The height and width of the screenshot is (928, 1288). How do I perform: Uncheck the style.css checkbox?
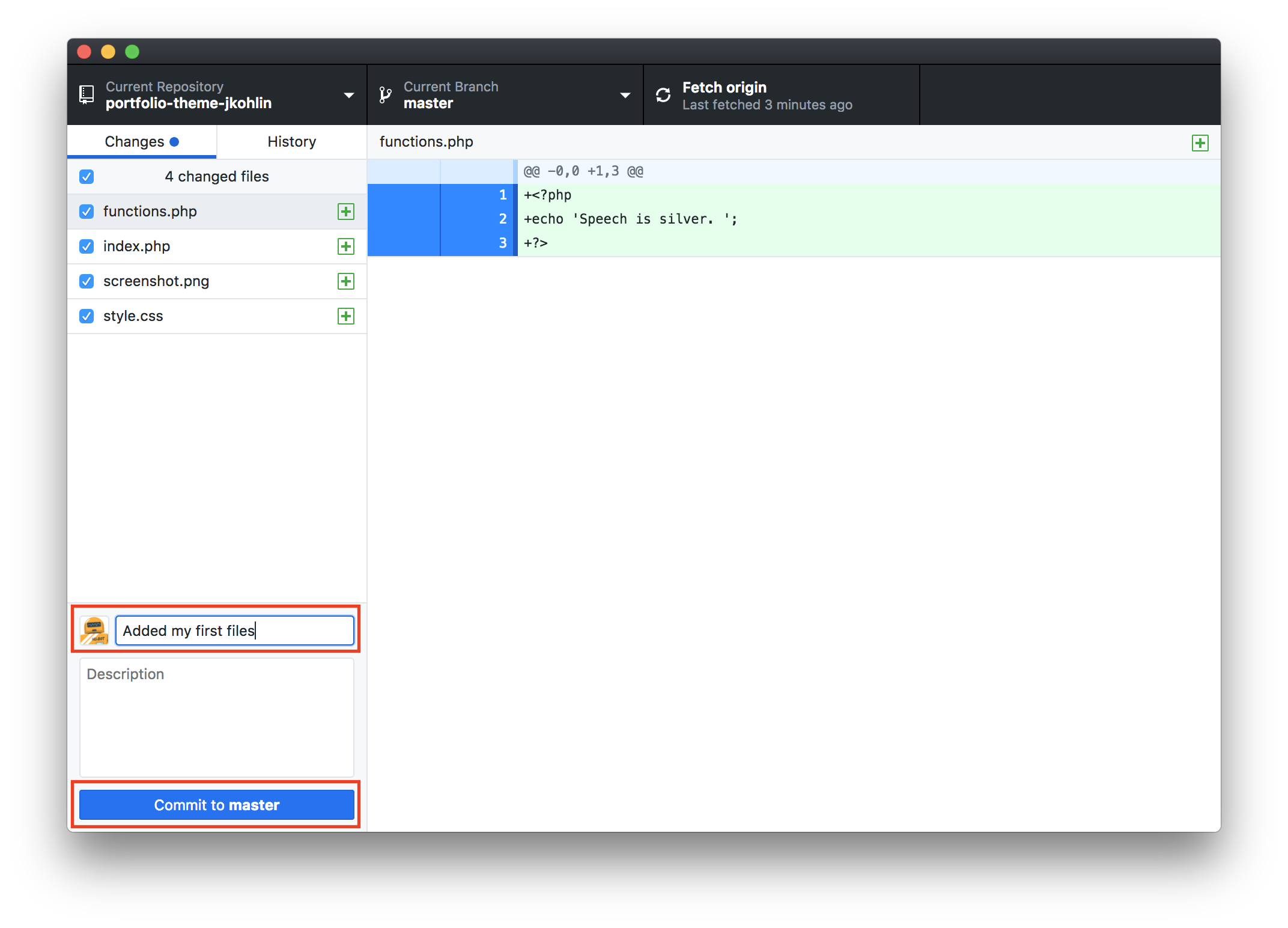pos(87,316)
